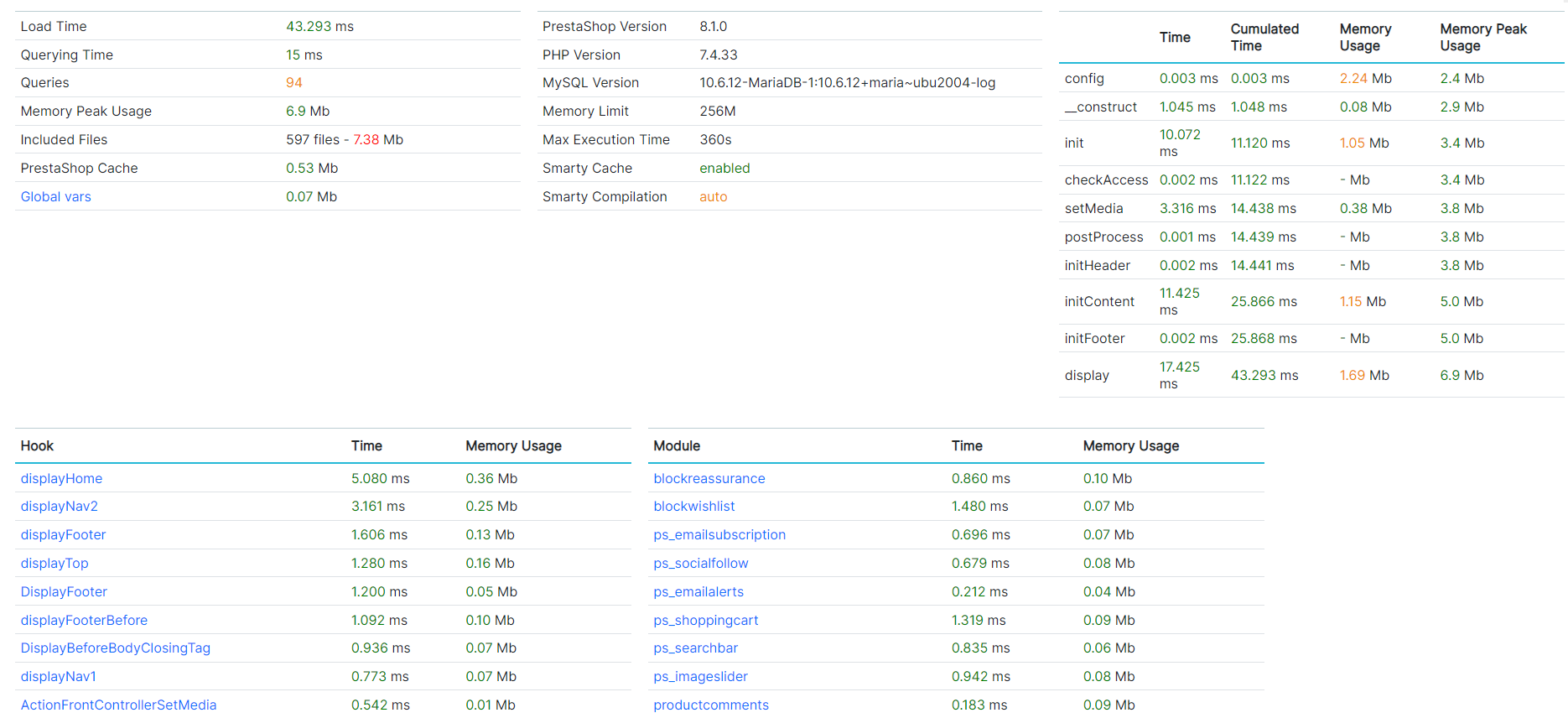Image resolution: width=1568 pixels, height=718 pixels.
Task: Click the ActionFrontControllerSetMedia hook link
Action: (118, 705)
